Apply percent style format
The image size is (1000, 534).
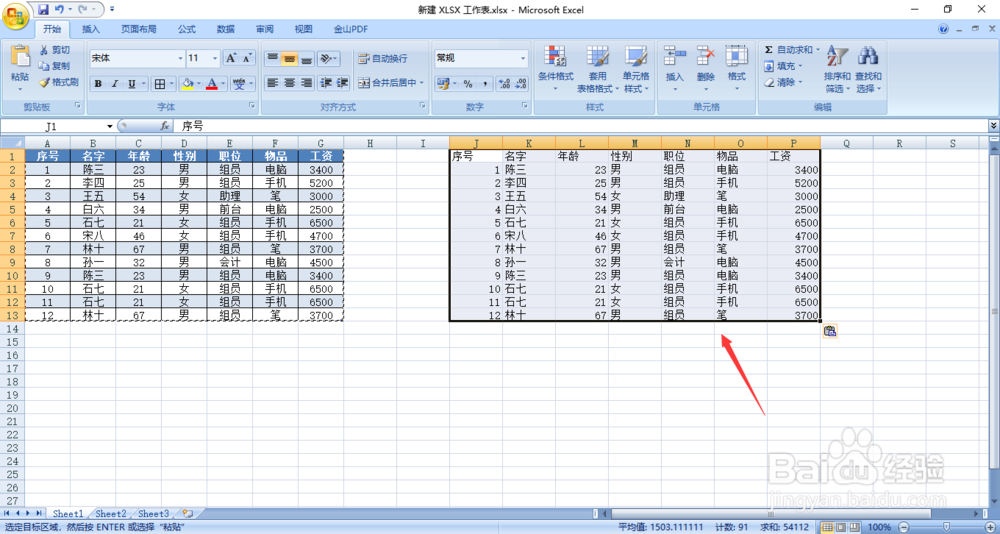click(467, 84)
